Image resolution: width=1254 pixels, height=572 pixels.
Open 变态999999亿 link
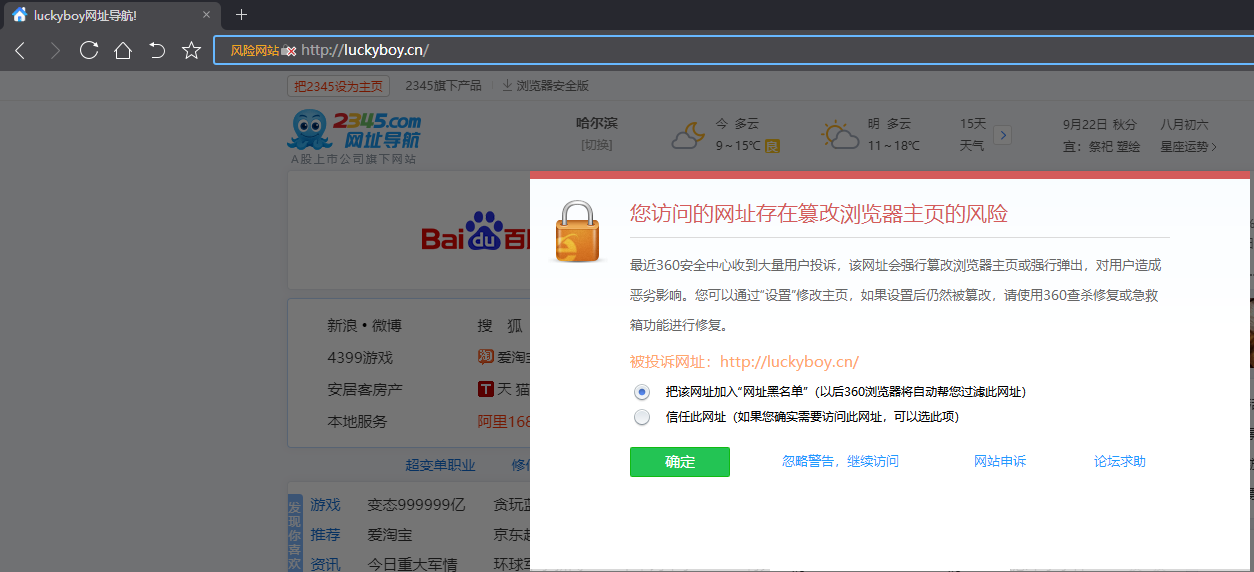click(x=416, y=505)
